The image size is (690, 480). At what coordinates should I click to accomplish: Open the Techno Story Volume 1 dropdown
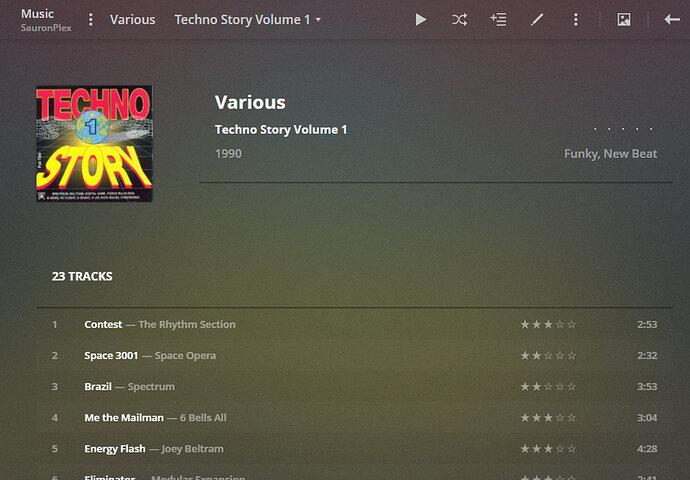[x=247, y=20]
